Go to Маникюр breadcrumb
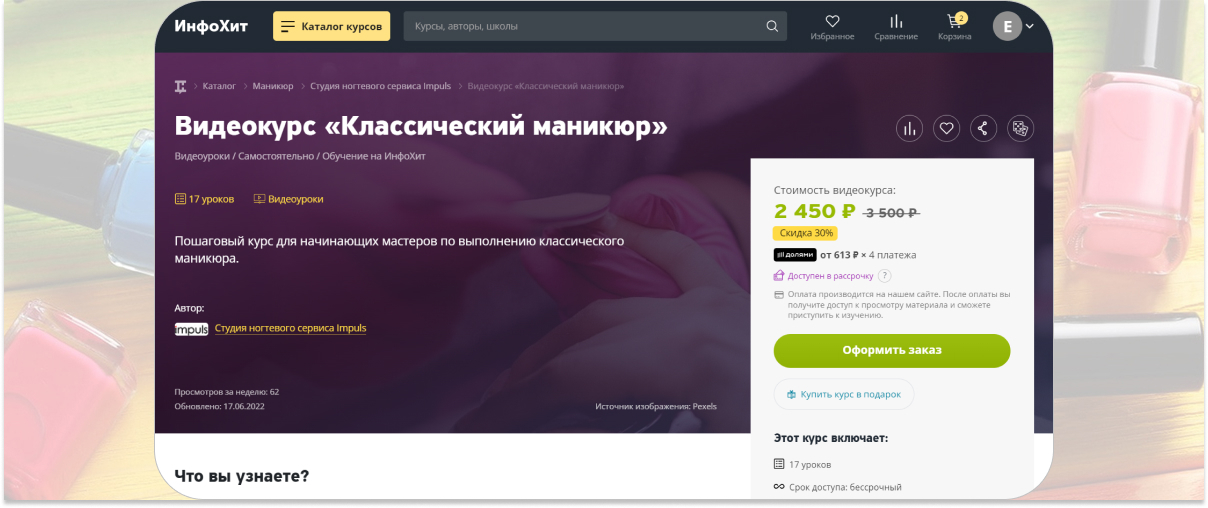The width and height of the screenshot is (1208, 508). [x=273, y=86]
